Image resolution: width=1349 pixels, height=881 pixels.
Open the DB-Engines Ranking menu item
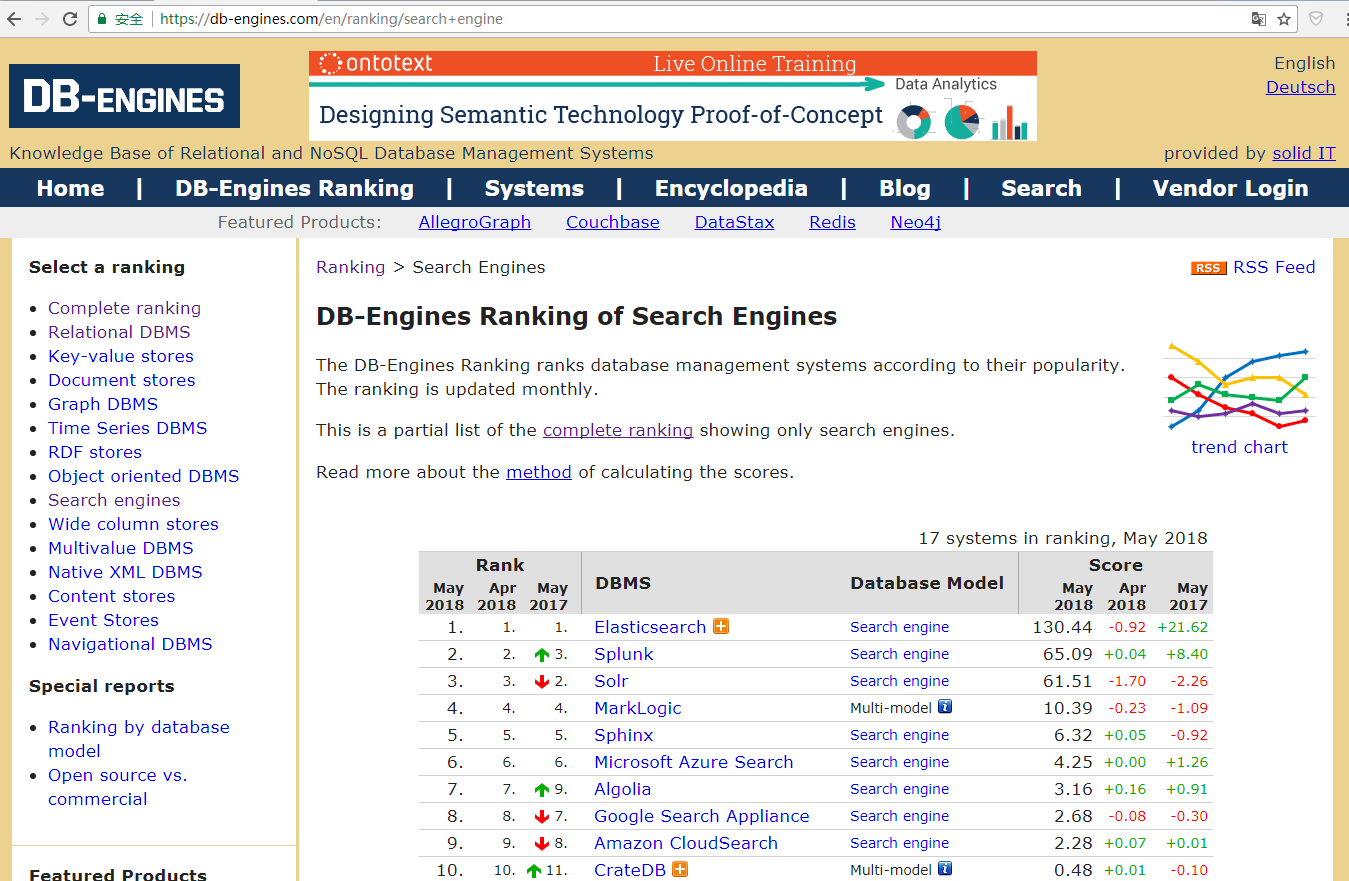click(294, 188)
